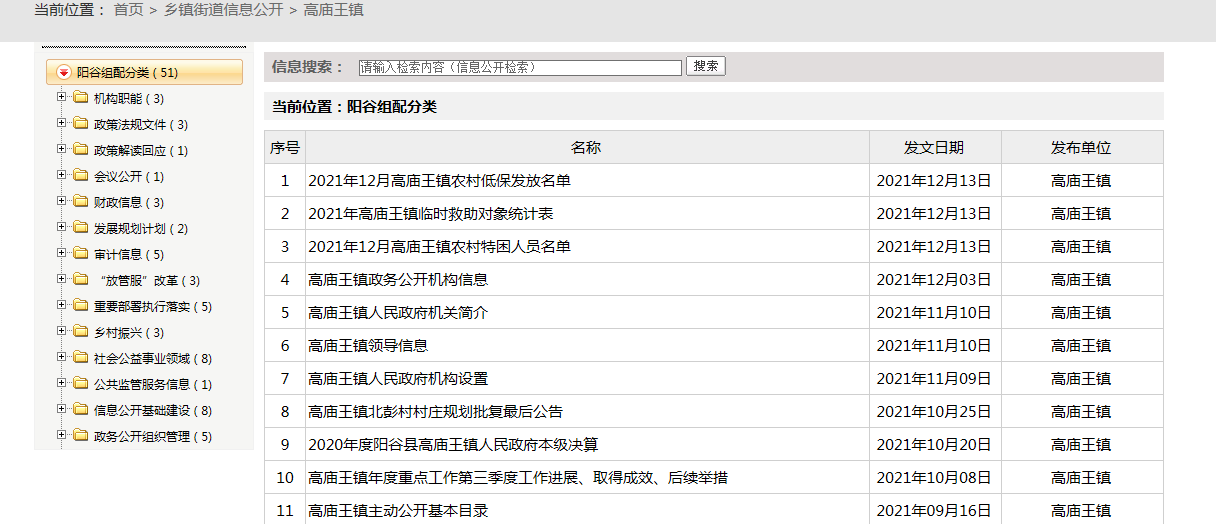Click 当前位置：阳谷组配分类 heading

[354, 107]
